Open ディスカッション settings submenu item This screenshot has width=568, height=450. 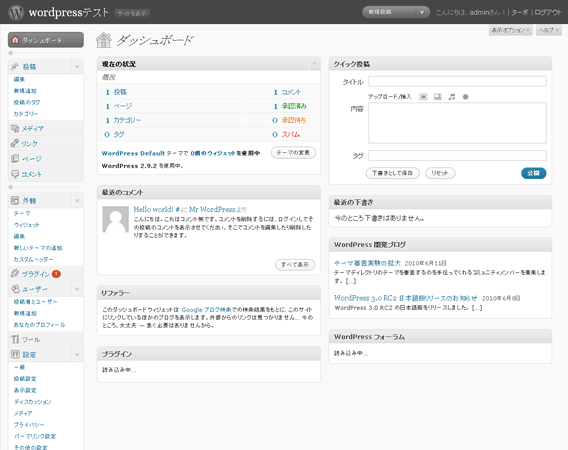pos(32,401)
